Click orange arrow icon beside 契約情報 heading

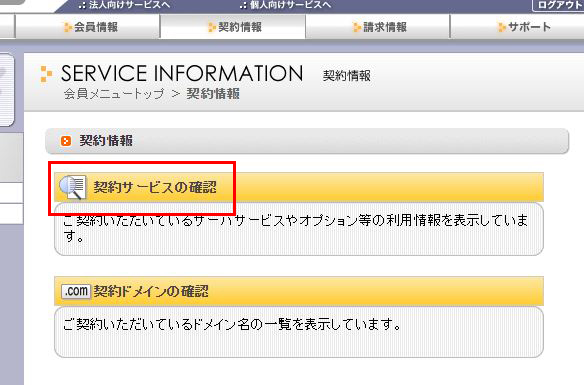pos(66,141)
